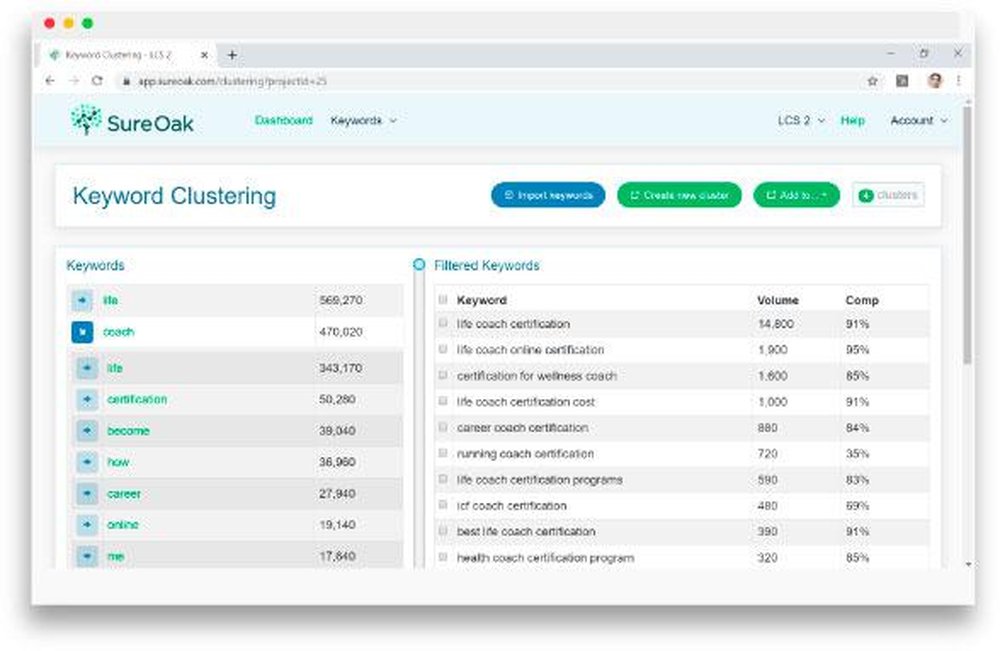Screen dimensions: 1000x651
Task: Check 'best life coach certification' row
Action: tap(443, 530)
